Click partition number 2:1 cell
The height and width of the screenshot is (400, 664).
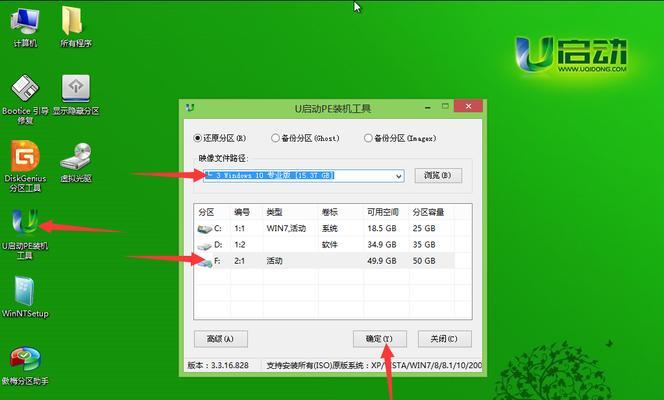240,261
